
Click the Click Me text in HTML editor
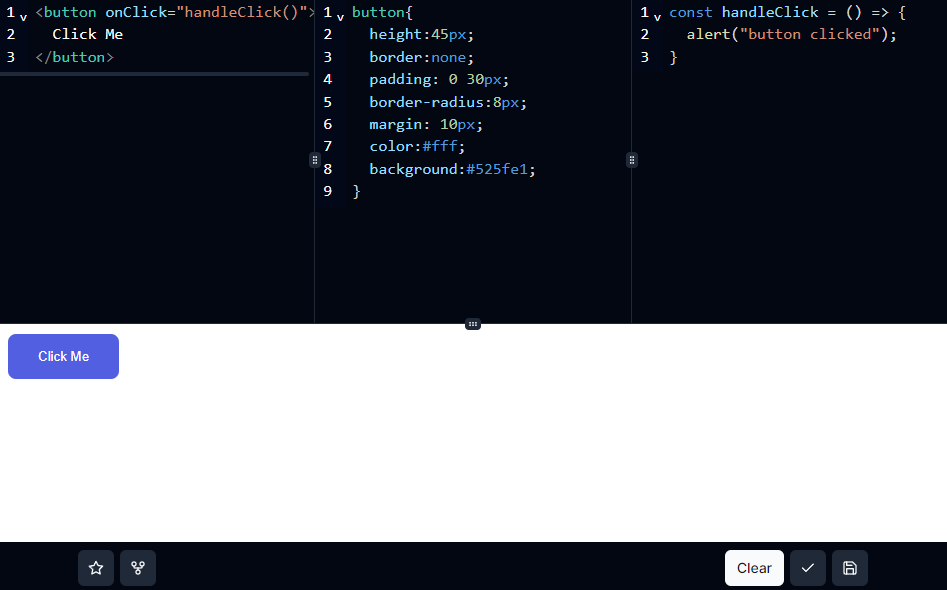[88, 34]
